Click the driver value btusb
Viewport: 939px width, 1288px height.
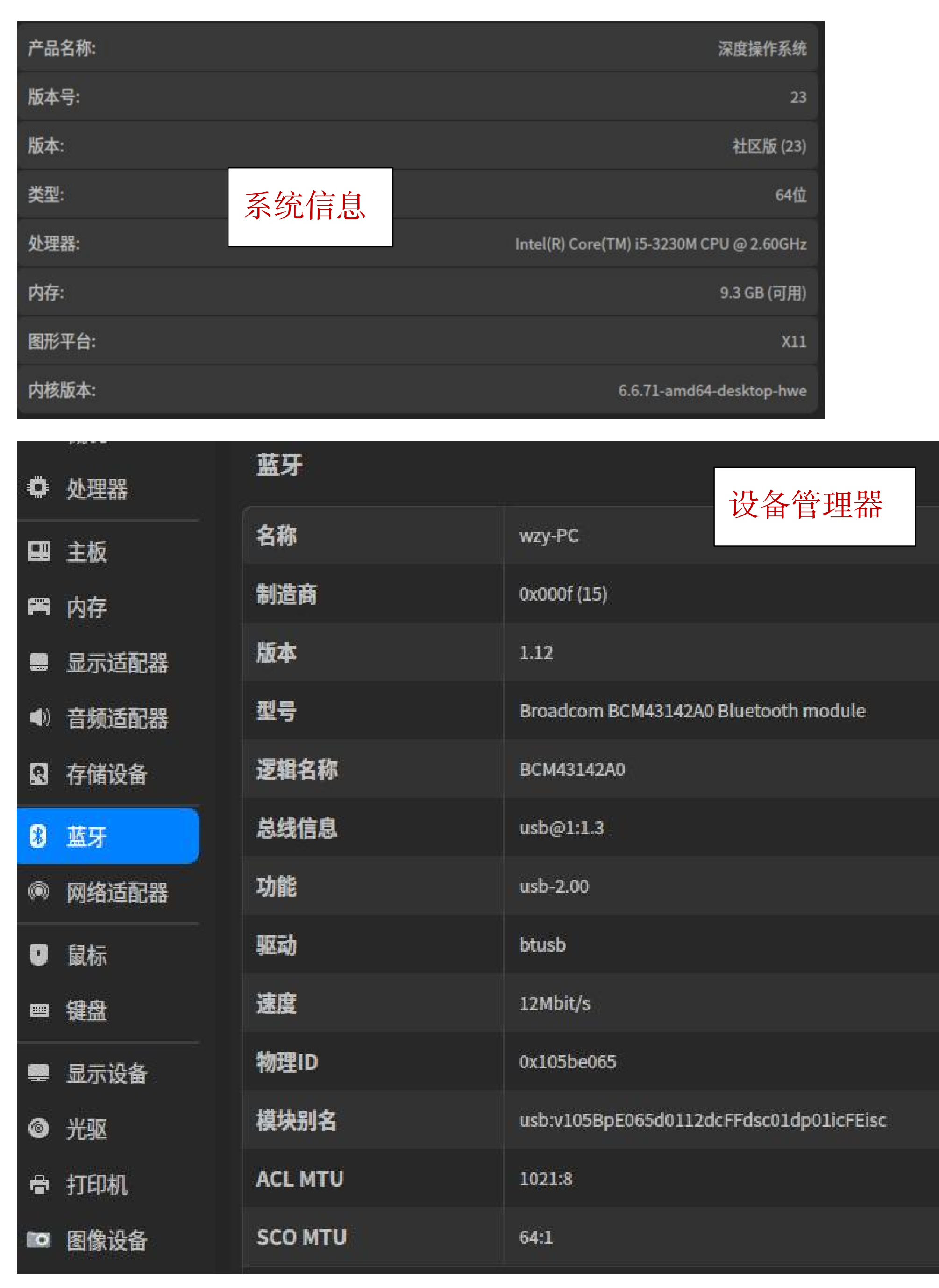pyautogui.click(x=542, y=944)
